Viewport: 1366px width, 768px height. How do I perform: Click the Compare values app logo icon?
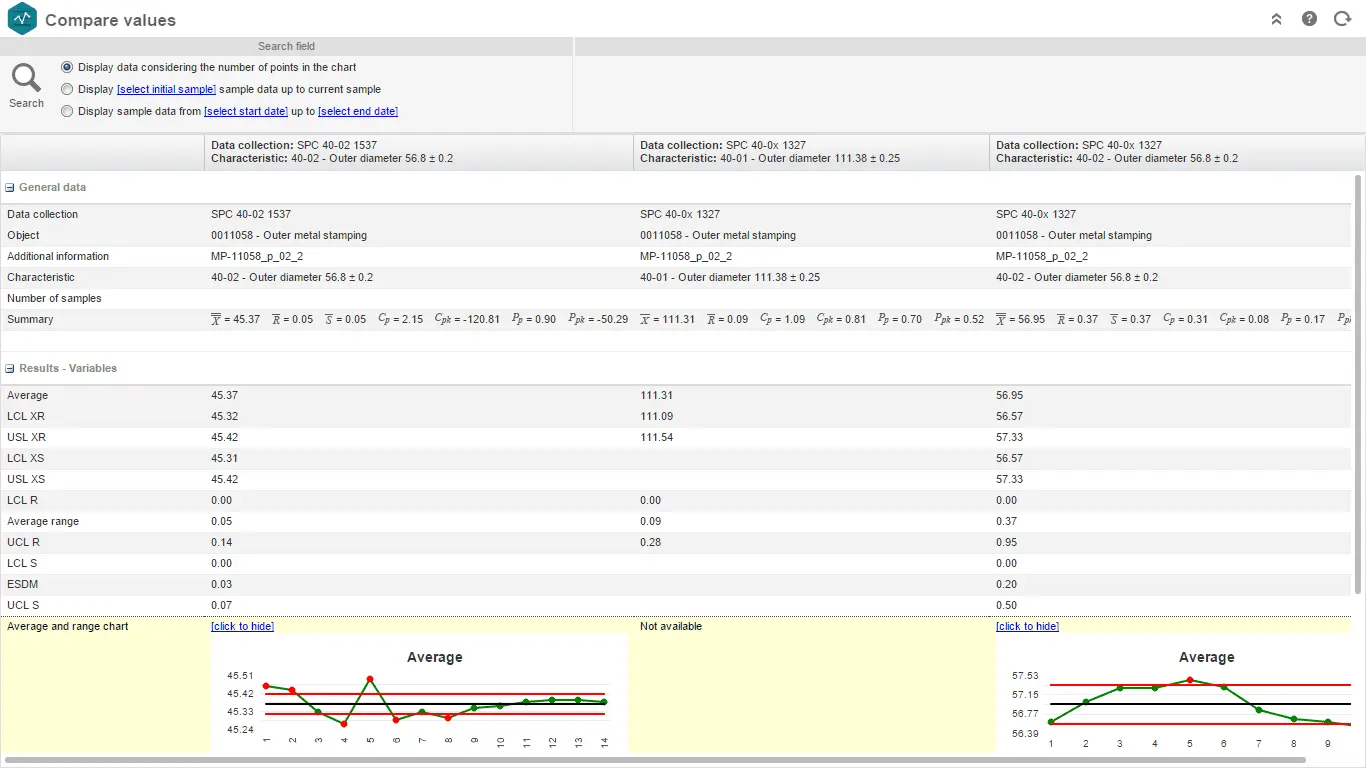point(21,18)
